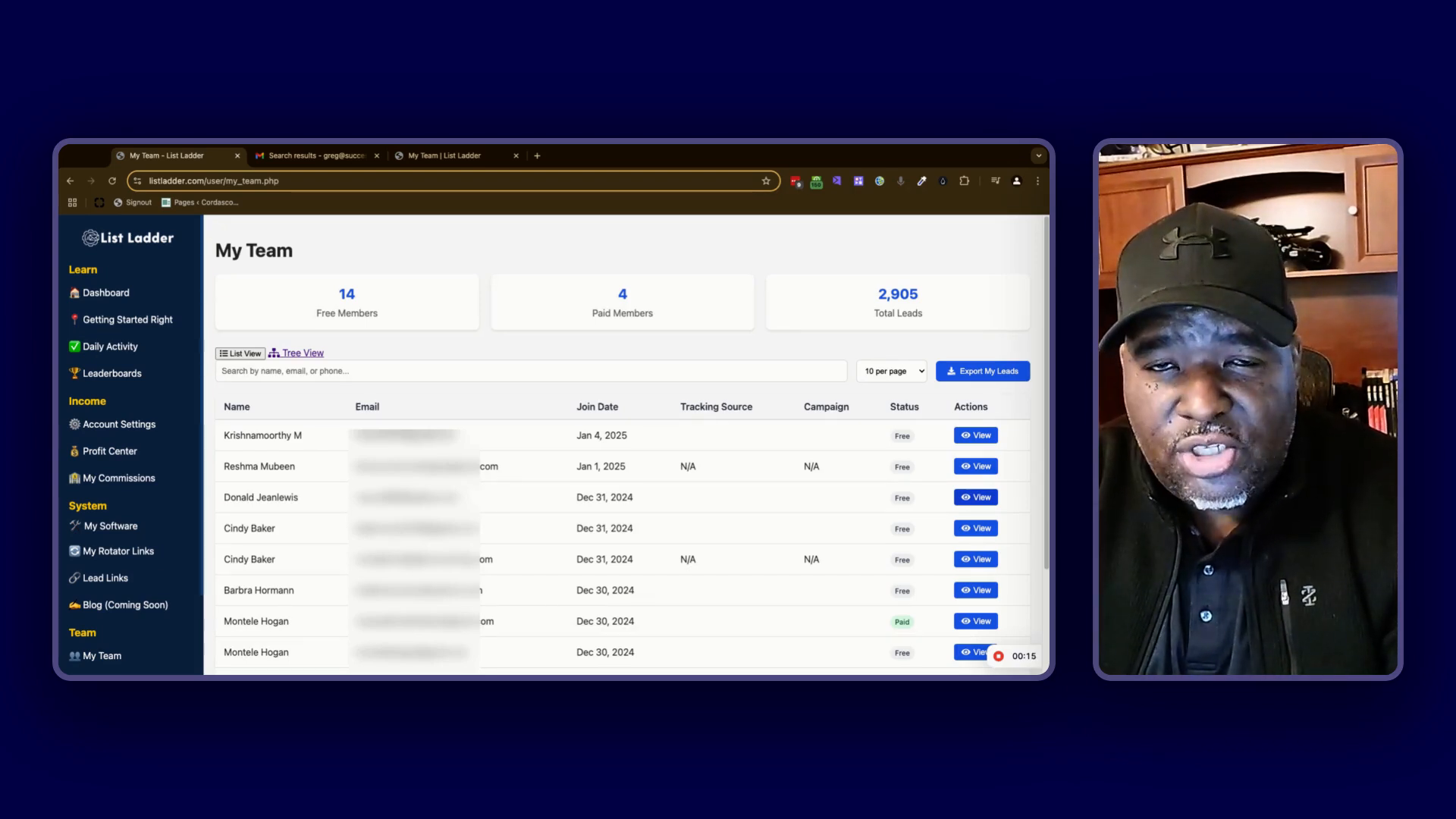Open the media control icon
Screen dimensions: 1456x819
point(995,181)
